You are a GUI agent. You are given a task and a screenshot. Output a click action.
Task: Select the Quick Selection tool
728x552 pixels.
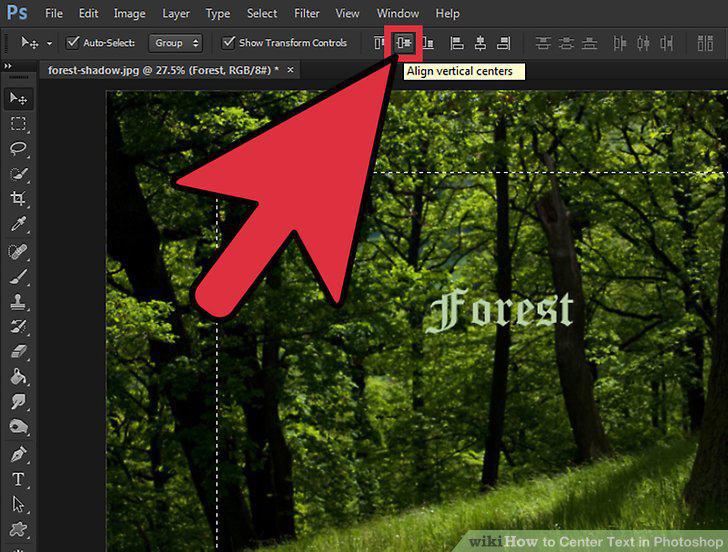[x=19, y=174]
